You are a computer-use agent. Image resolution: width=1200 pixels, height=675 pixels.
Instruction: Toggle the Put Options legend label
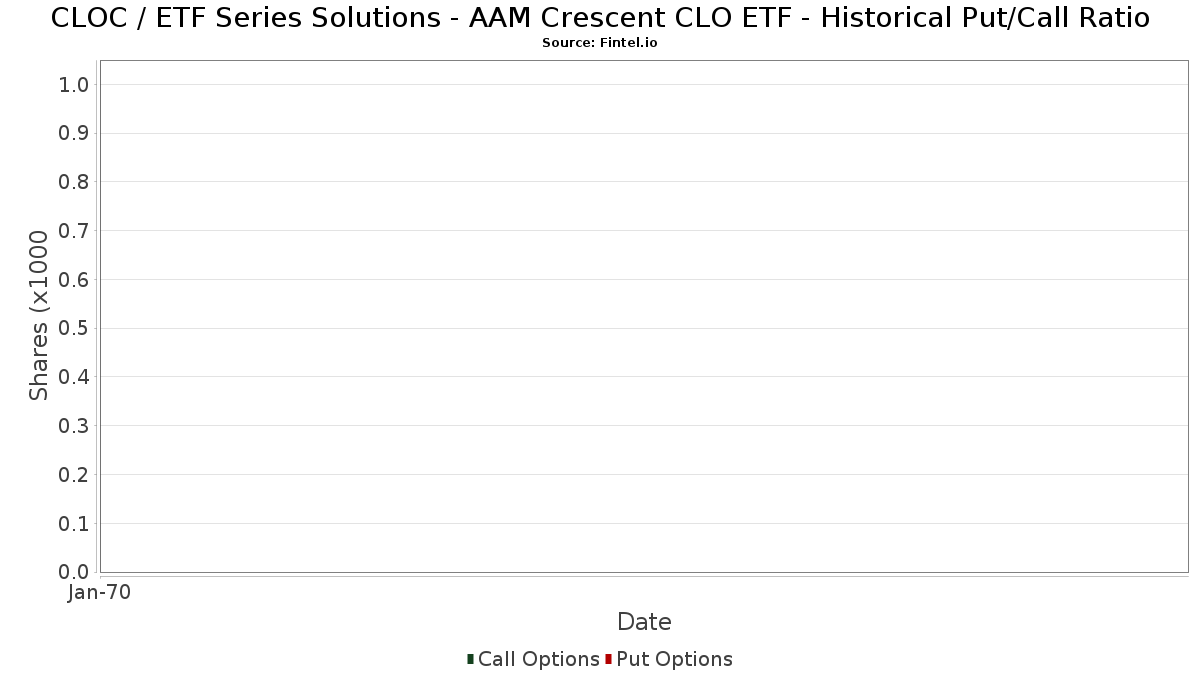click(674, 659)
